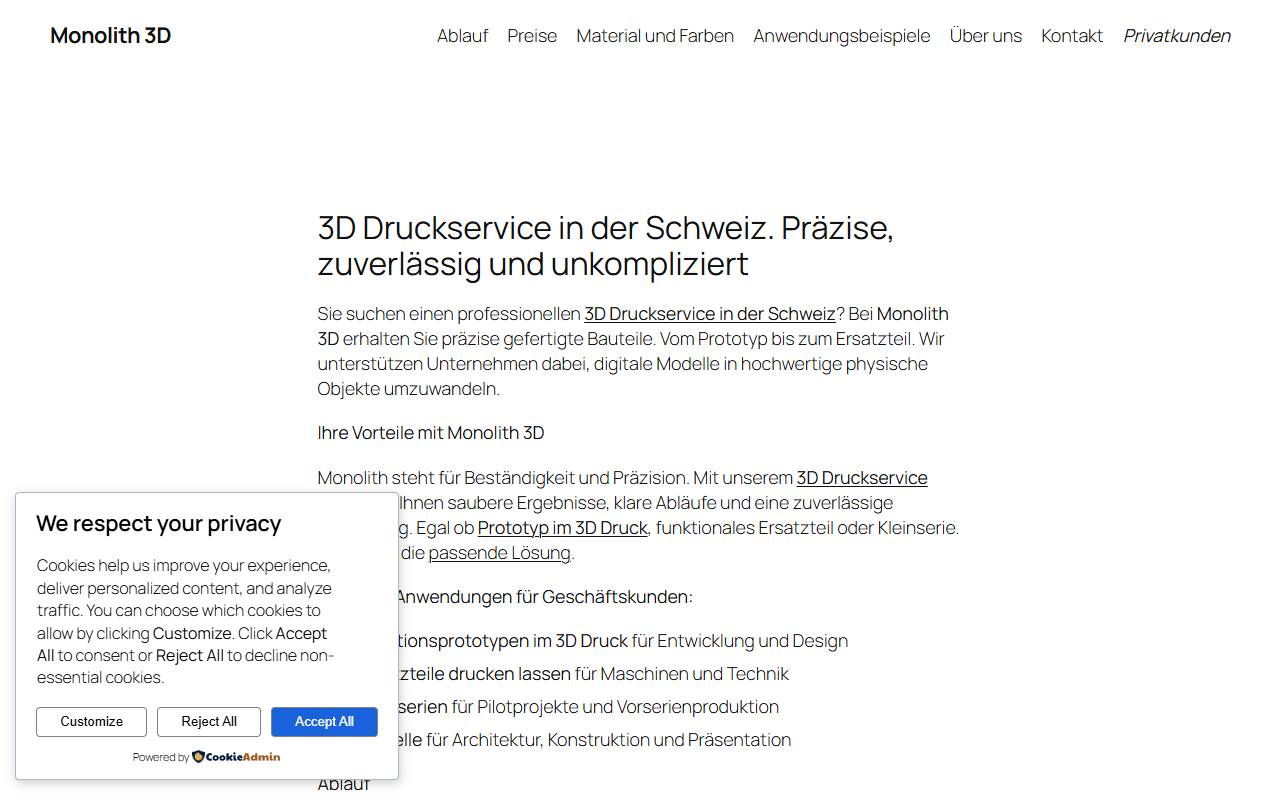Go to the Ablauf menu item
This screenshot has height=800, width=1280.
pos(462,35)
